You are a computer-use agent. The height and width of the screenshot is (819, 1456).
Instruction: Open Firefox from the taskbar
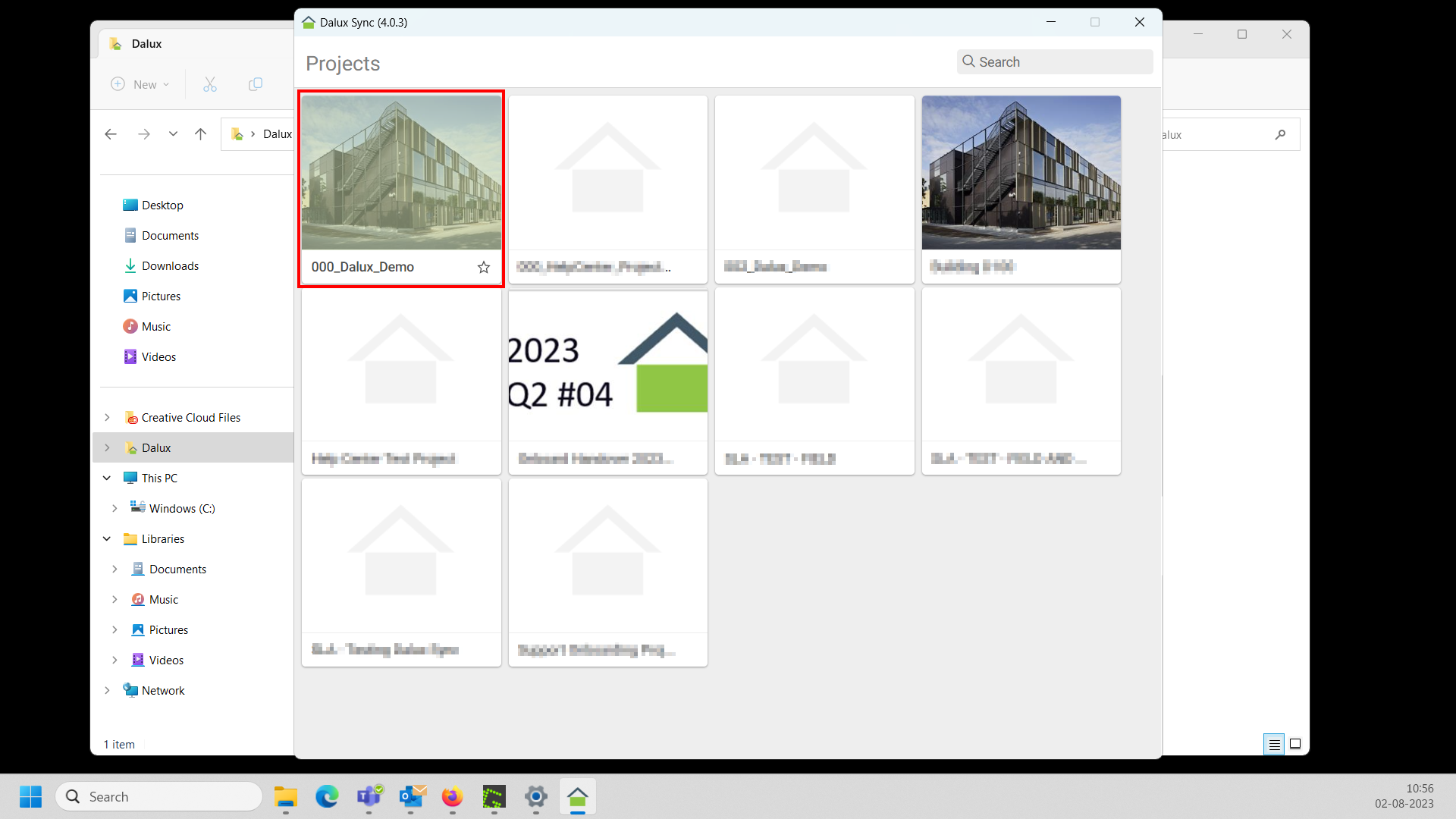tap(453, 797)
